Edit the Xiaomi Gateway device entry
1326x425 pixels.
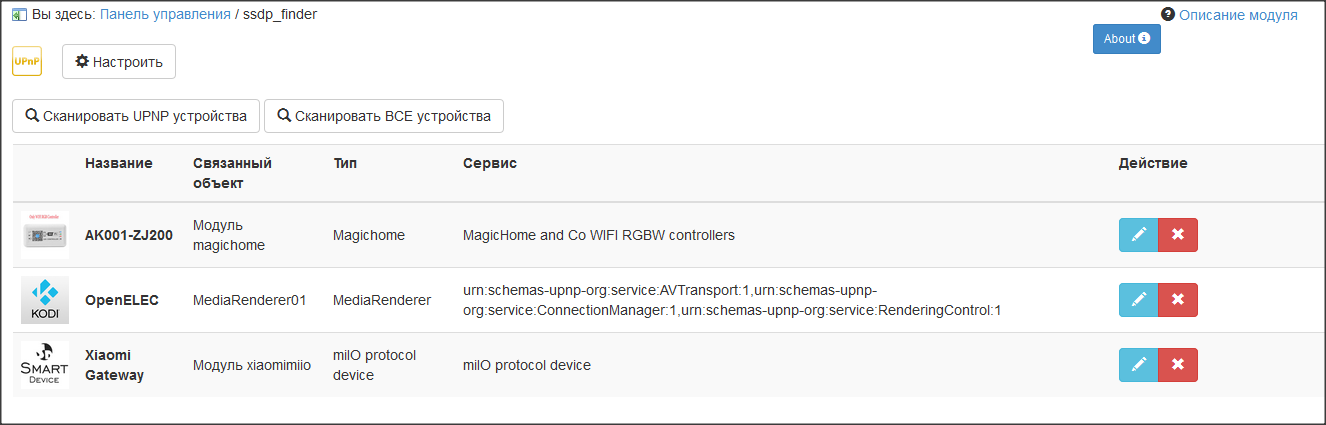click(x=1138, y=365)
